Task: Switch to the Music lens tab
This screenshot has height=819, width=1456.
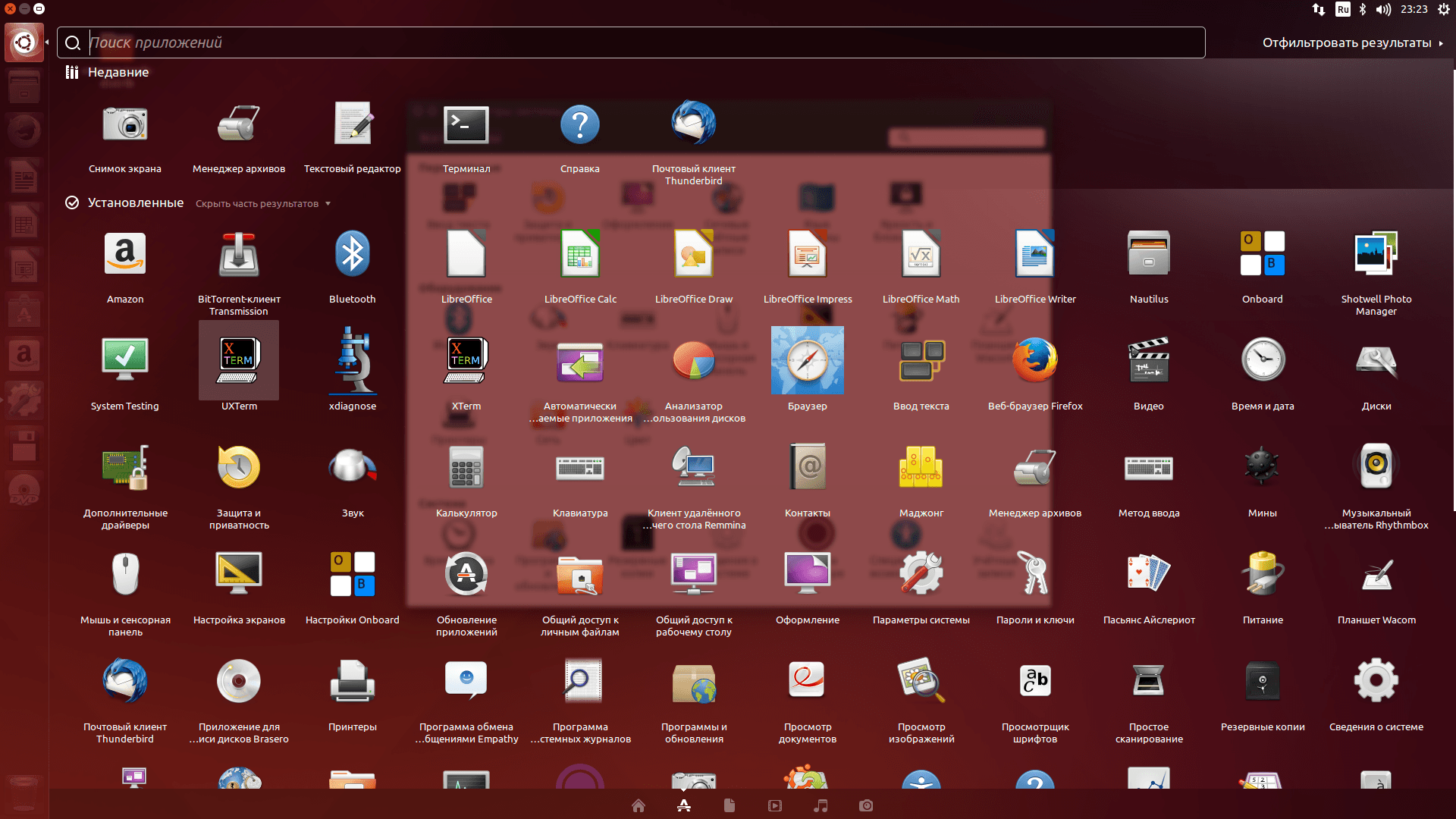Action: pos(821,805)
